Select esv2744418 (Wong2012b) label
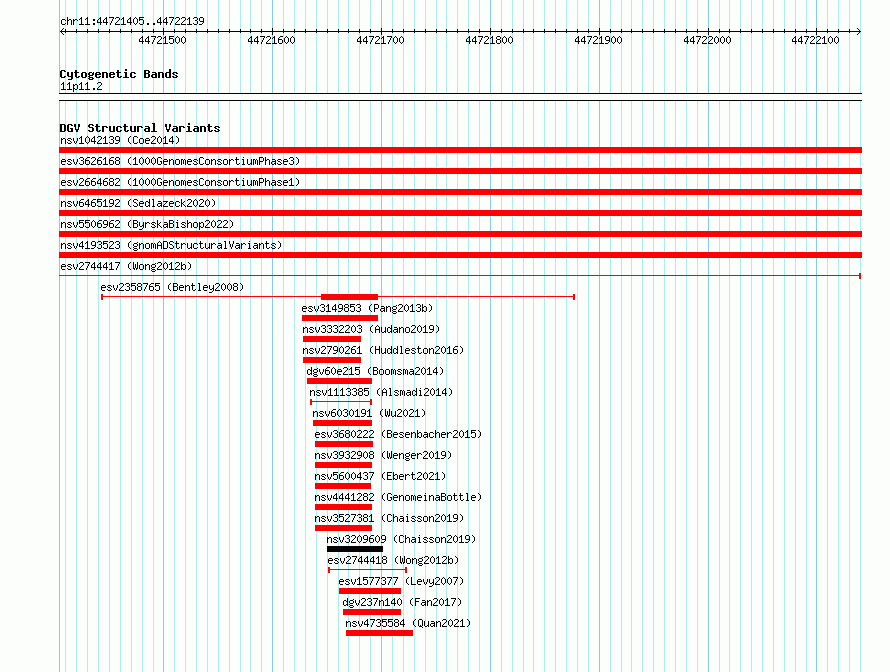 pyautogui.click(x=393, y=560)
